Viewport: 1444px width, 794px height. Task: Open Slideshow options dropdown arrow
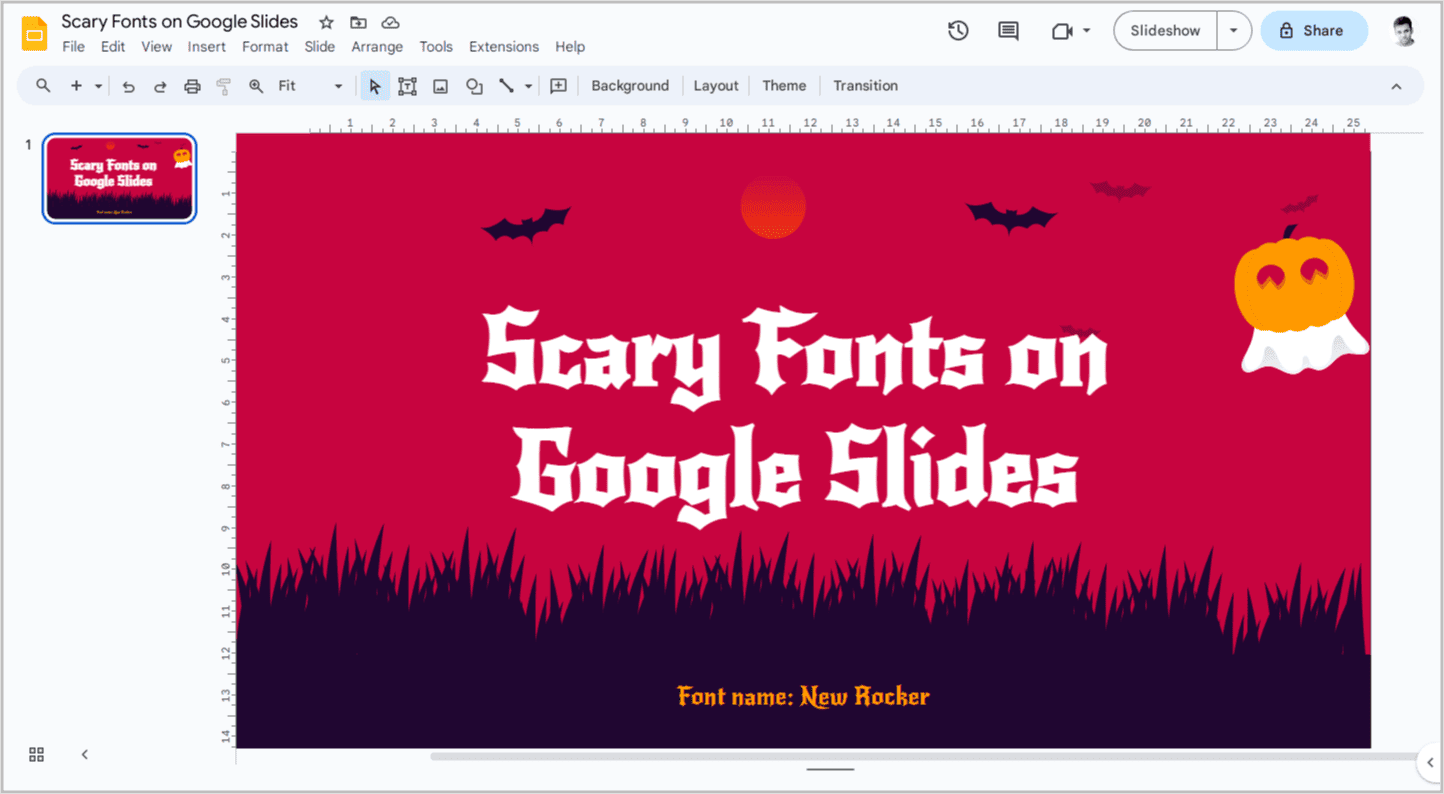[x=1234, y=31]
